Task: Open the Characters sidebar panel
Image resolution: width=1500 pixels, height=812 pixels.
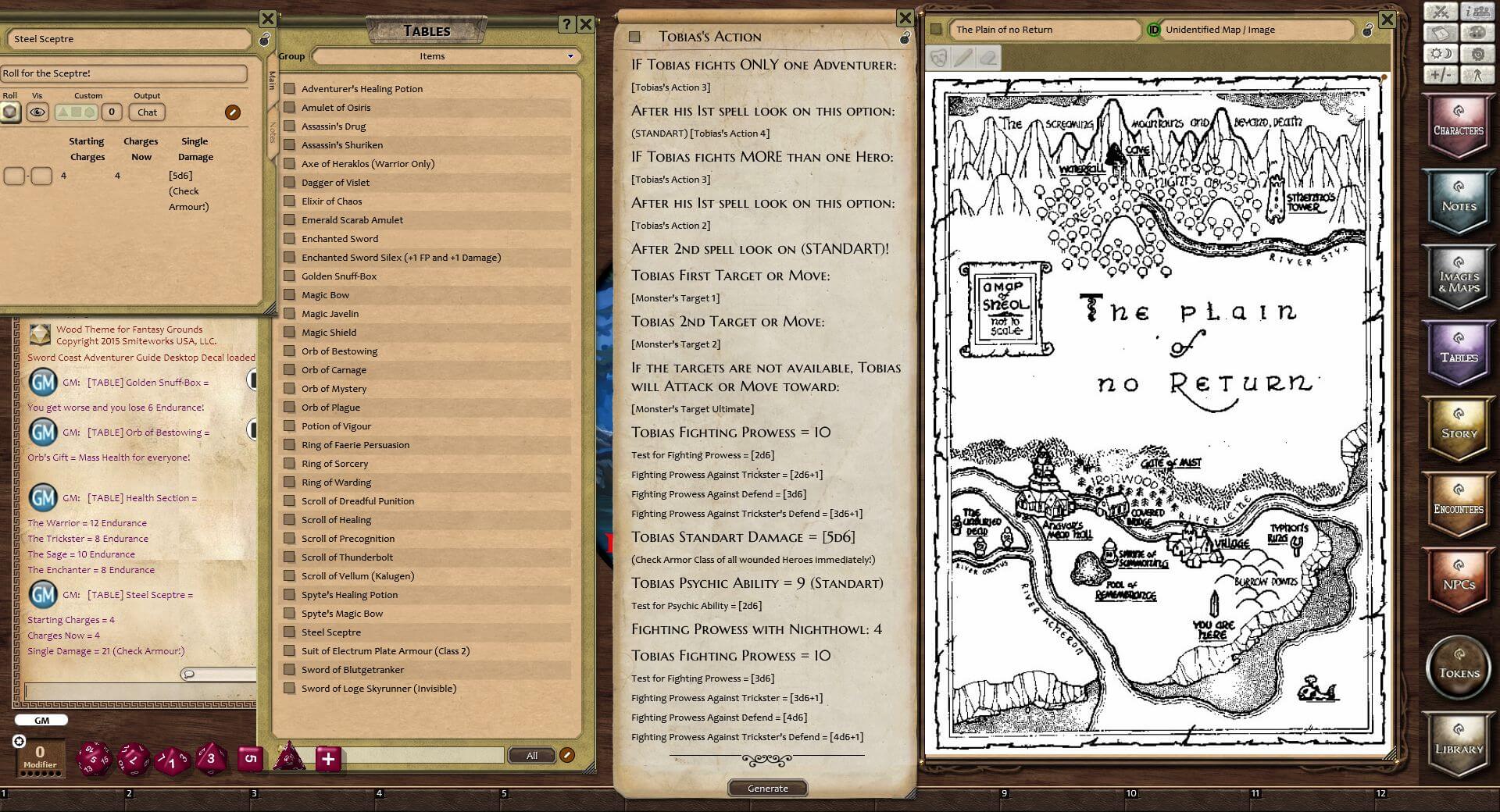Action: (1458, 126)
